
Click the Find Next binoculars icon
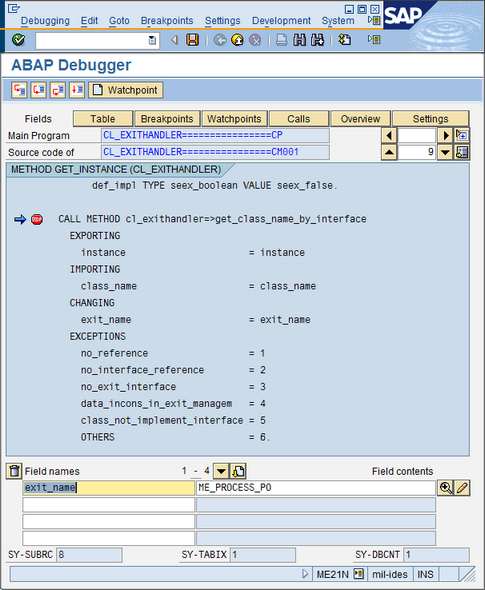coord(318,40)
